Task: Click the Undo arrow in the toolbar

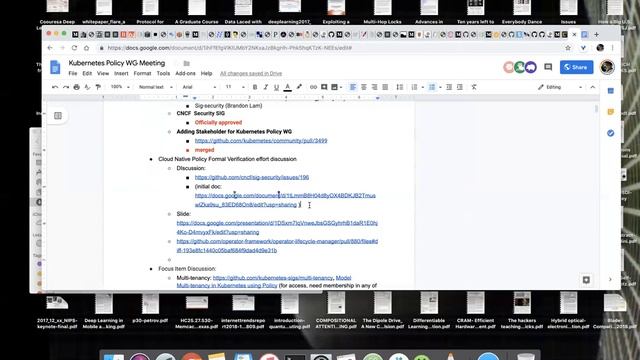Action: pos(55,87)
